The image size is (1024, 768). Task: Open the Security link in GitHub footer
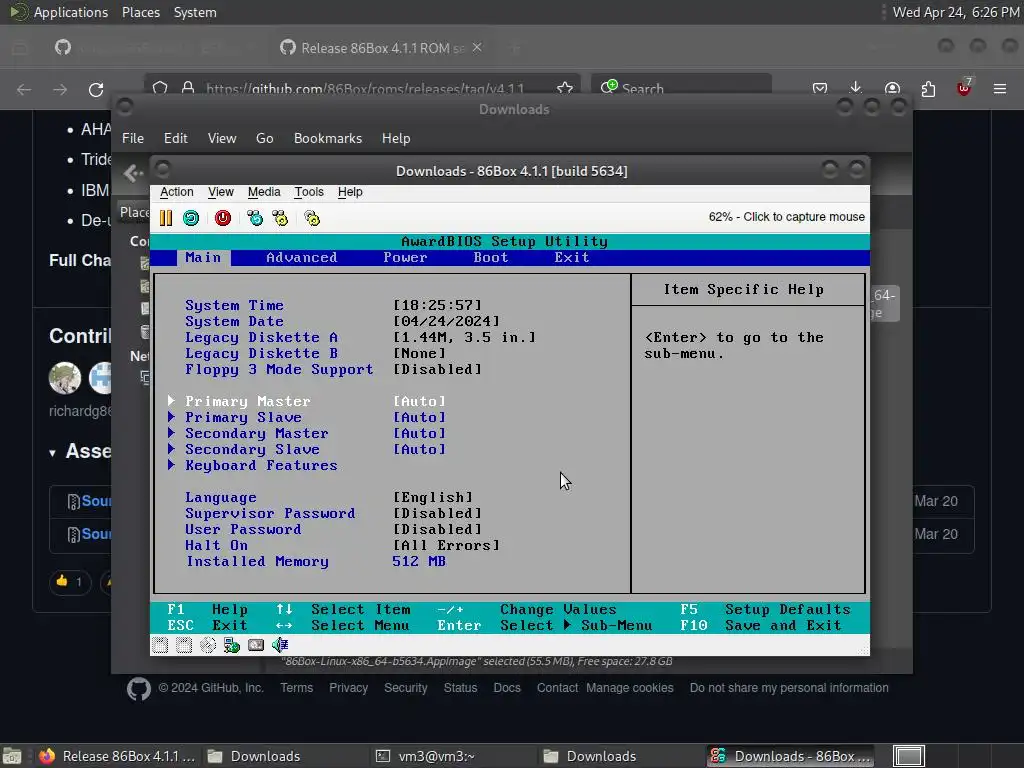(x=406, y=688)
